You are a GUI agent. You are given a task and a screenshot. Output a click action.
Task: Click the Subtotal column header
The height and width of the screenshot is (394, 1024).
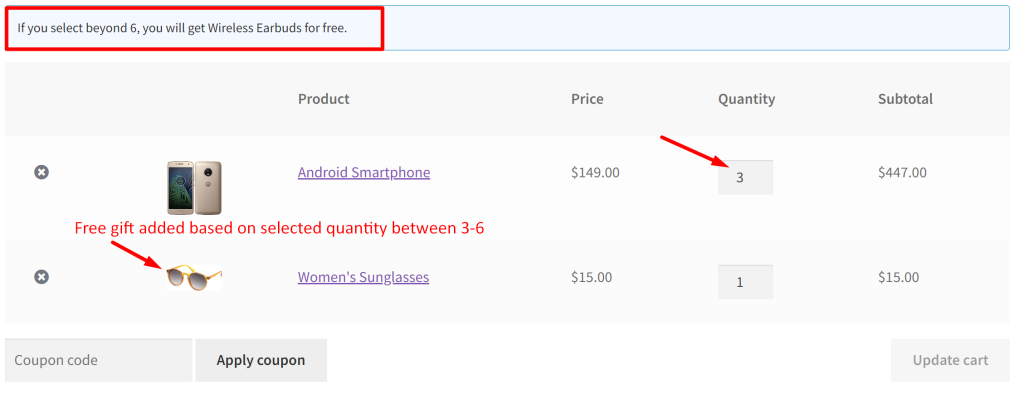click(905, 99)
